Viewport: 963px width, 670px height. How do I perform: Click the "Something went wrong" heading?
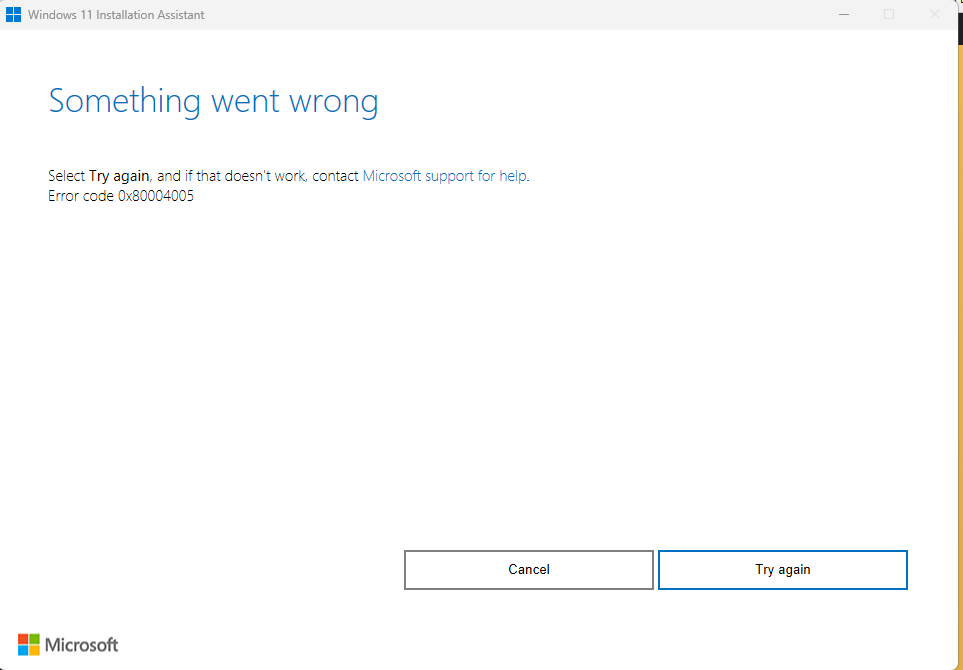[x=213, y=101]
